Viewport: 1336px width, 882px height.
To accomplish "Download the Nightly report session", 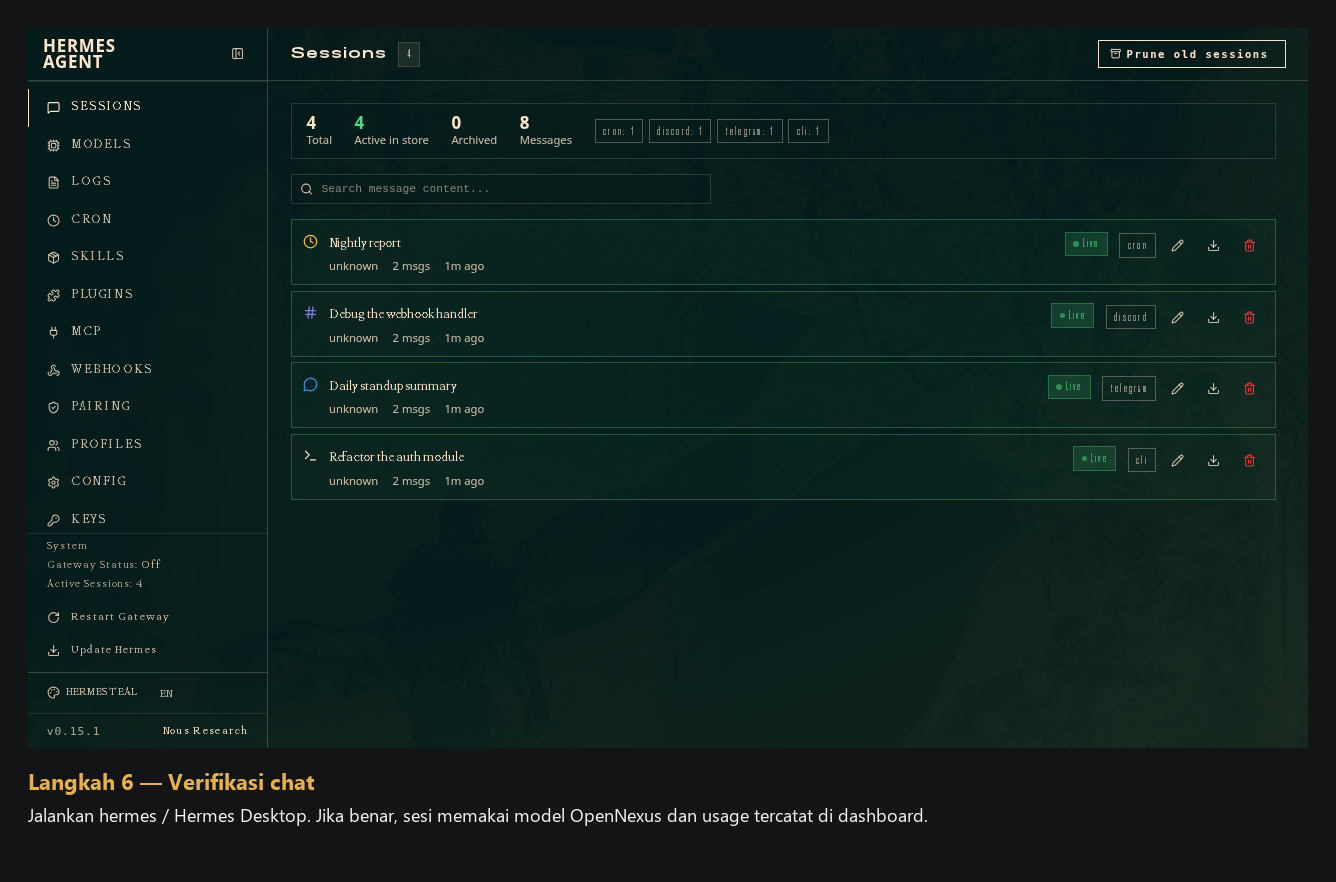I will point(1213,246).
